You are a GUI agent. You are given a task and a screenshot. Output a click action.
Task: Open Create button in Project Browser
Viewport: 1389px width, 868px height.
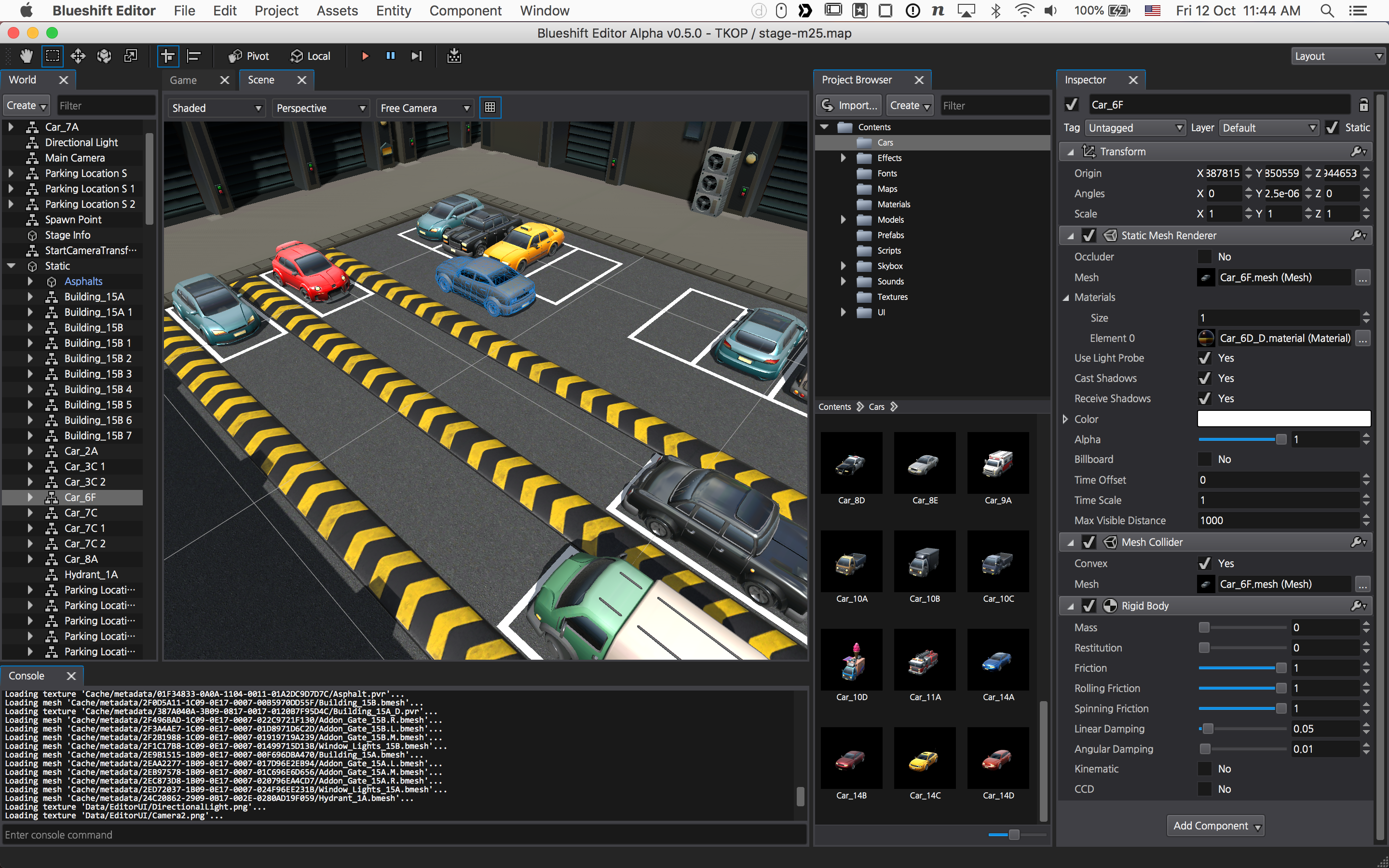pyautogui.click(x=910, y=105)
